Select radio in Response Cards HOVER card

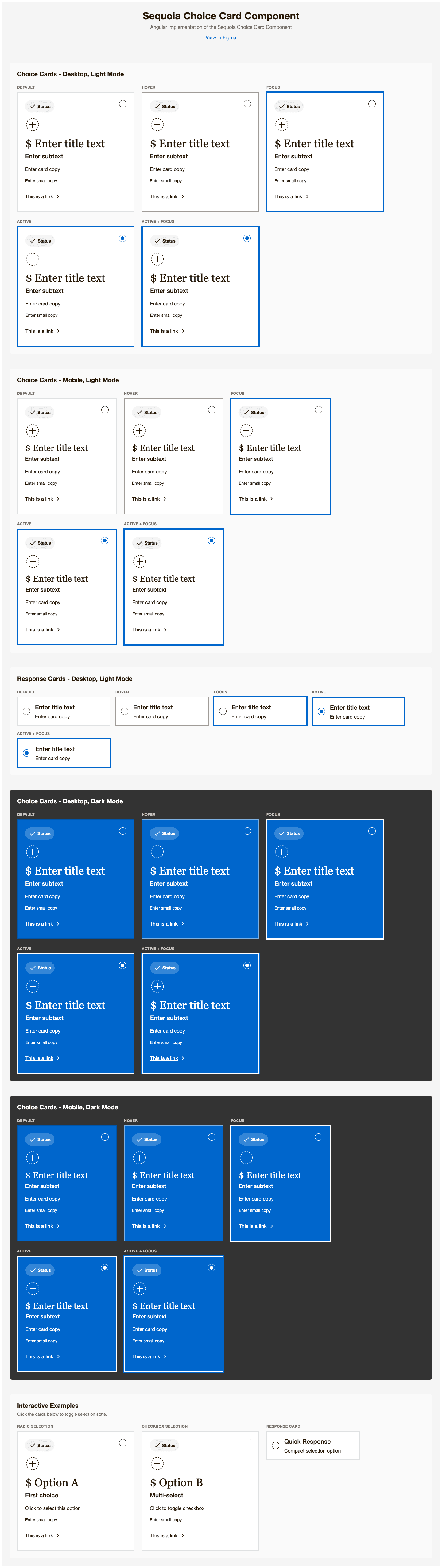124,712
